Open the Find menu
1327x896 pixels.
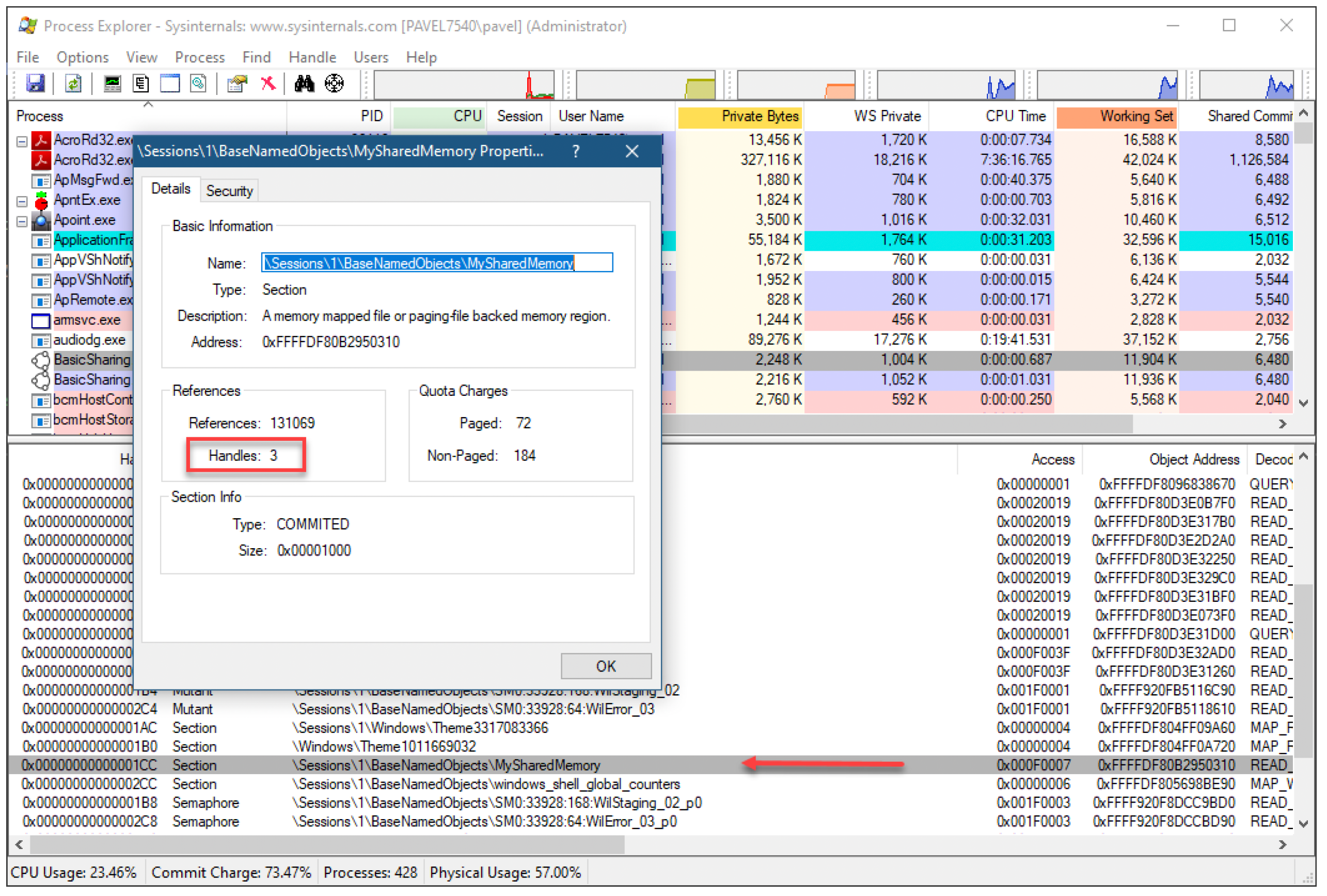(x=257, y=58)
